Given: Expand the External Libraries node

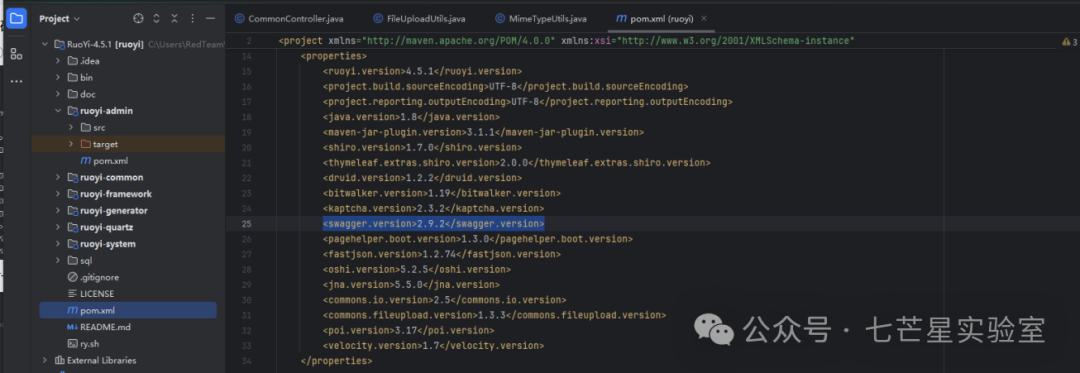Looking at the screenshot, I should click(45, 360).
